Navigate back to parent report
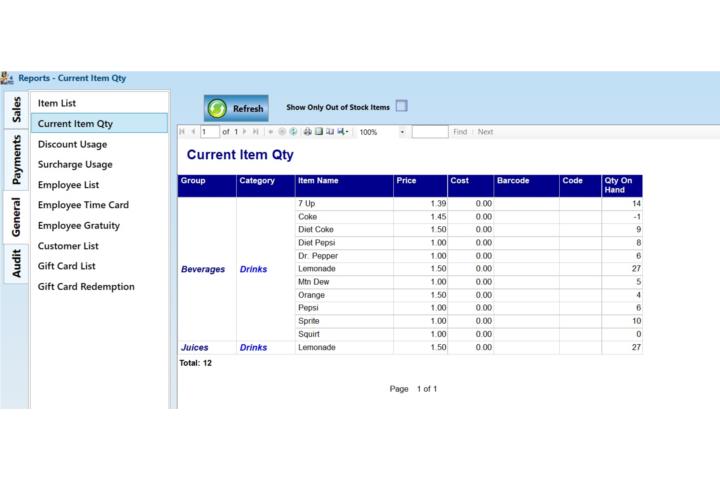 (x=271, y=132)
